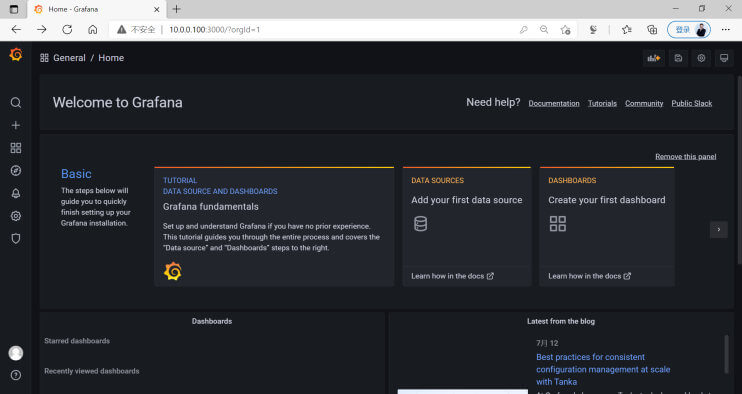This screenshot has width=742, height=394.
Task: Open the Server Admin shield icon
Action: (x=16, y=239)
